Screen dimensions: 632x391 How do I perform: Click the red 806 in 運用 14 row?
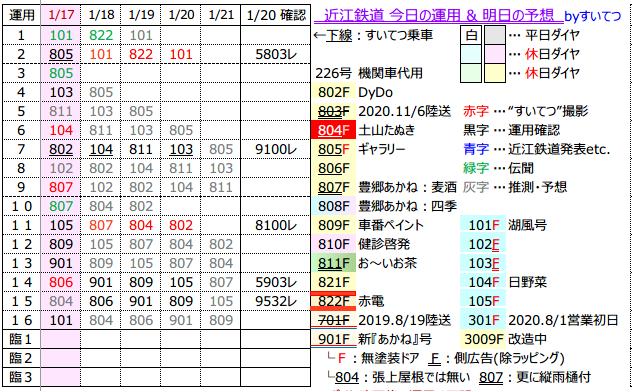pyautogui.click(x=61, y=282)
